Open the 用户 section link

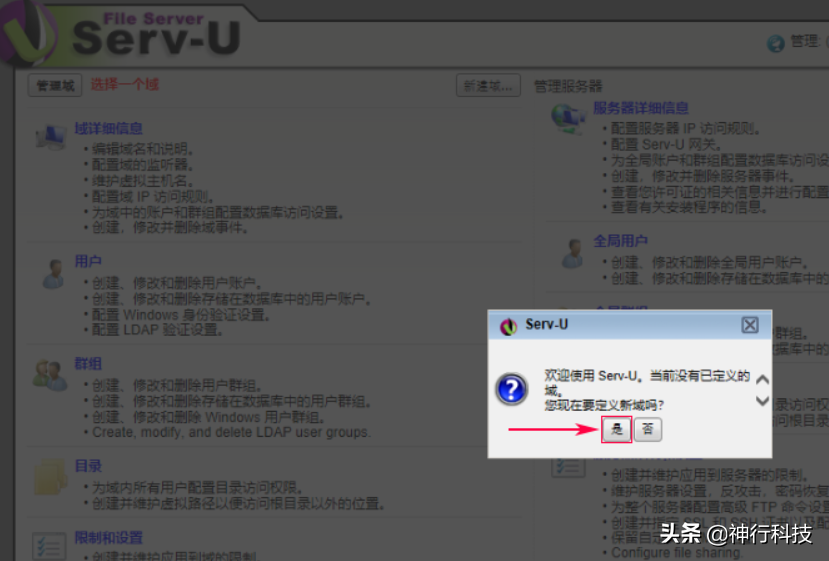[88, 261]
